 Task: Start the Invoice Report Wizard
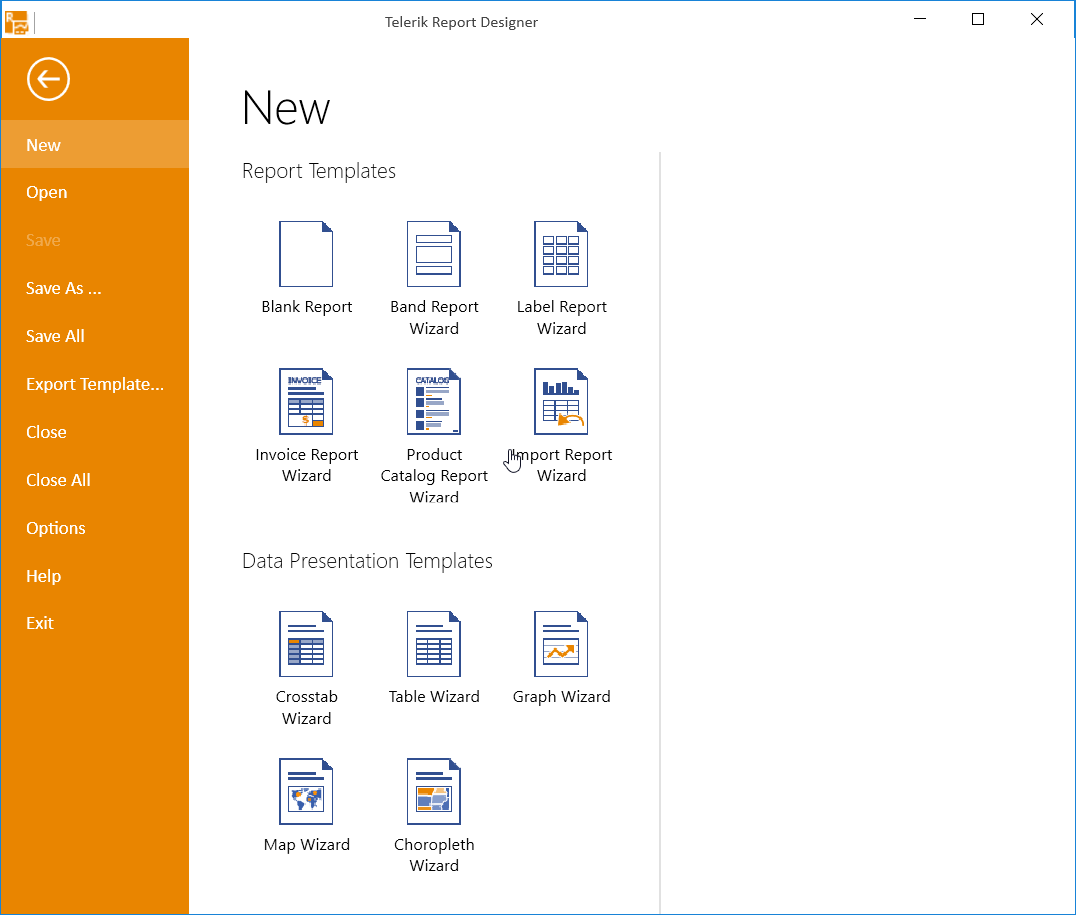(x=306, y=402)
